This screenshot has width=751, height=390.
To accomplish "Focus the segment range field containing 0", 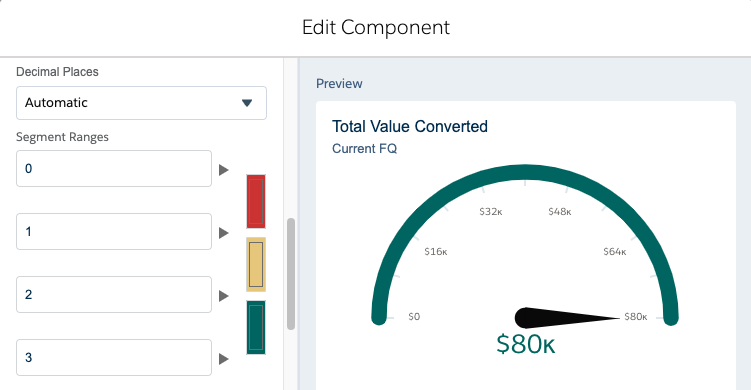I will pyautogui.click(x=114, y=169).
